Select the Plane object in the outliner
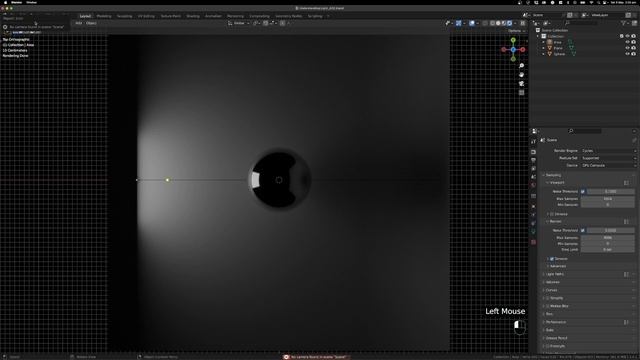640x360 pixels. click(x=558, y=48)
